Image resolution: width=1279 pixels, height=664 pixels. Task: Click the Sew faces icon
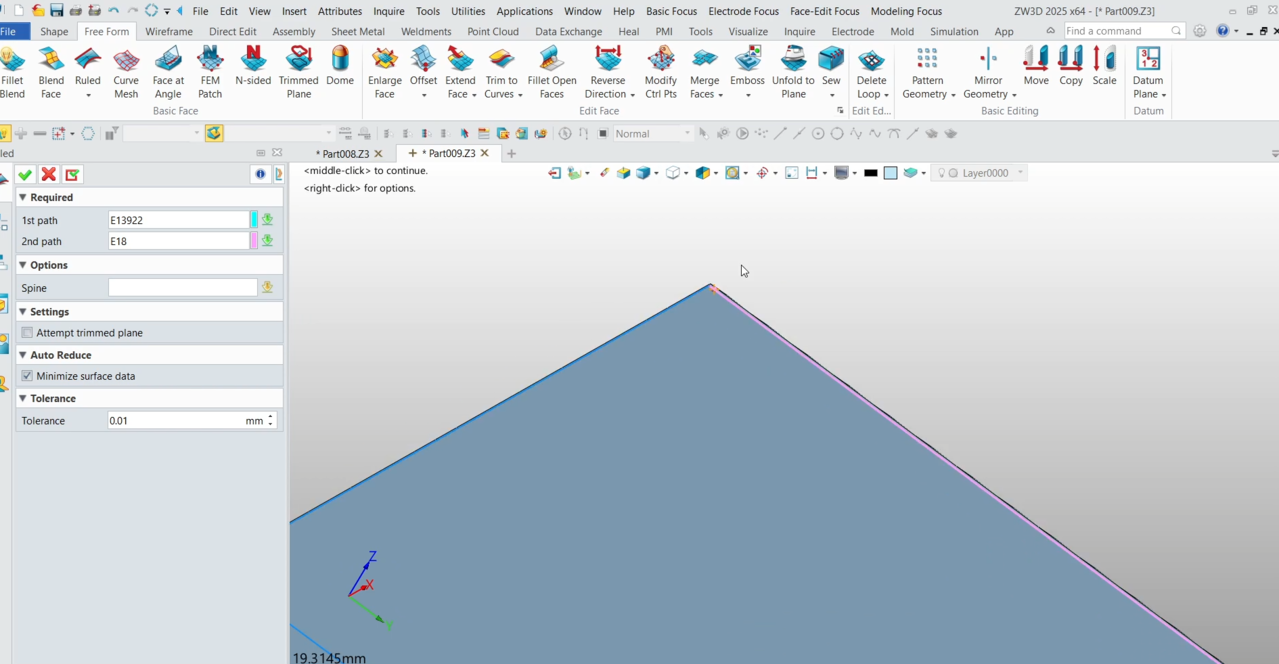tap(831, 60)
